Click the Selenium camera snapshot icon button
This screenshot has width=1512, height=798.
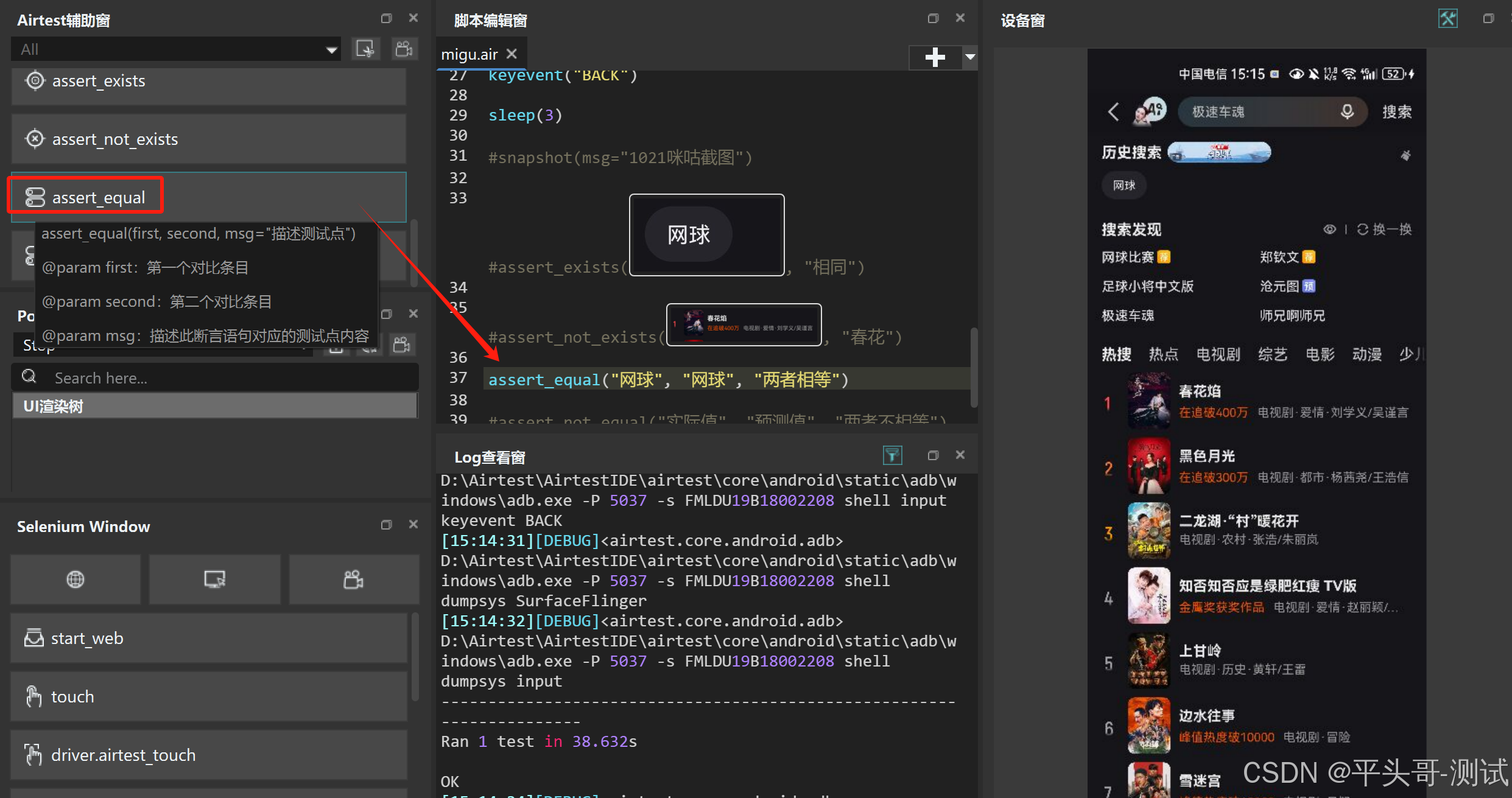click(353, 579)
